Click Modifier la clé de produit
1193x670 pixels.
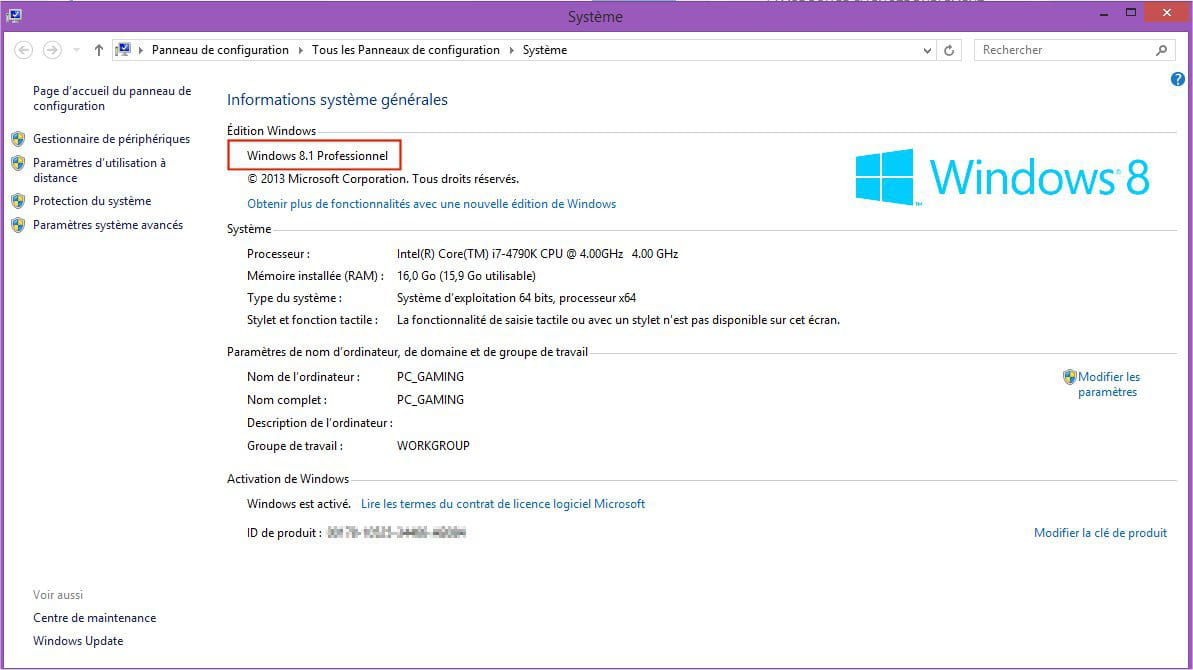tap(1100, 533)
